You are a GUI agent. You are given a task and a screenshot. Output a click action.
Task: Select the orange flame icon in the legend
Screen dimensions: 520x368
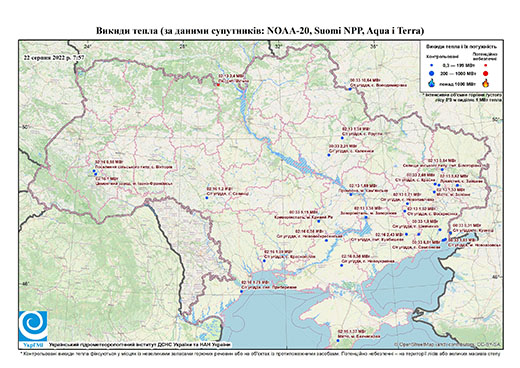(486, 83)
